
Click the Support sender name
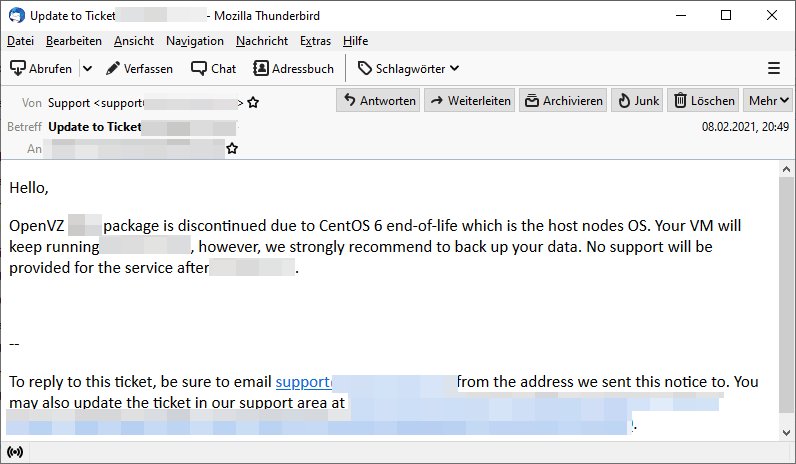coord(69,103)
